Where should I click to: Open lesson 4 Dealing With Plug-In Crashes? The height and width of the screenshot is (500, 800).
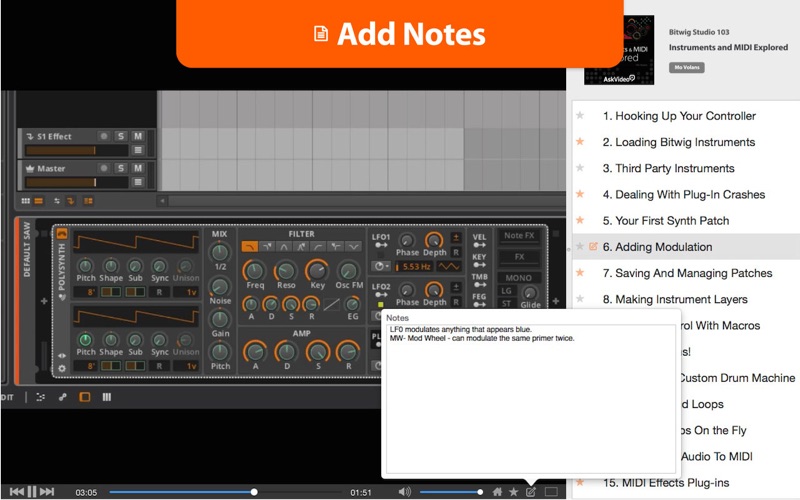[x=686, y=194]
